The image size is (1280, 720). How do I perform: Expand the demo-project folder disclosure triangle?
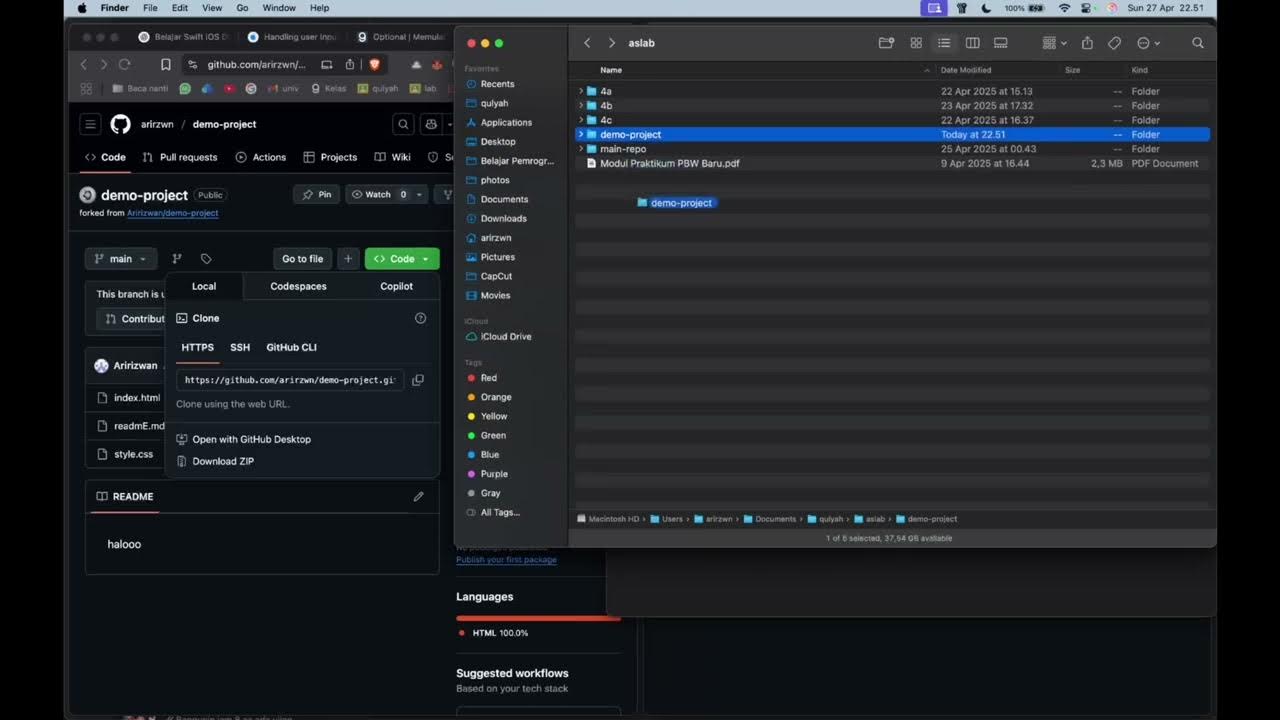tap(581, 134)
